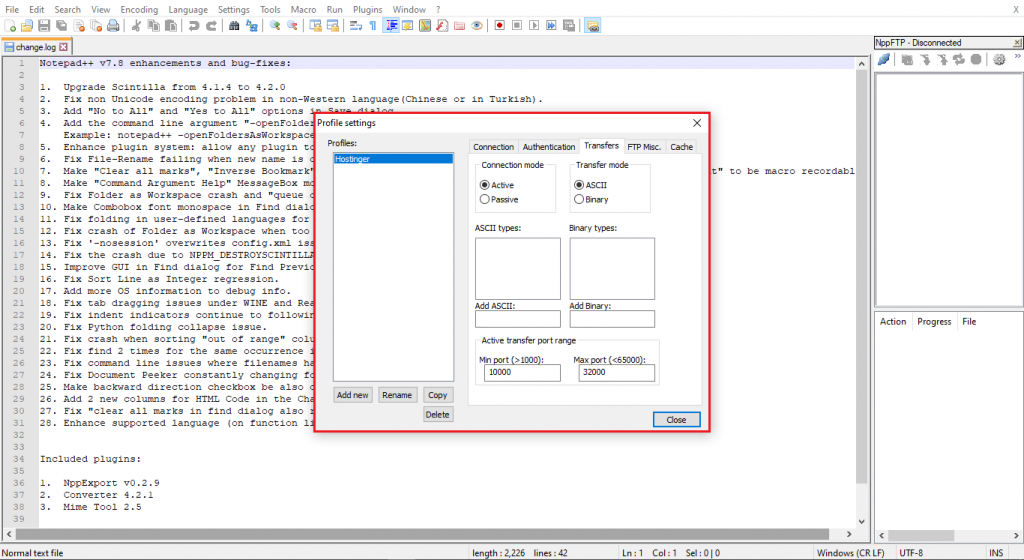
Task: Click the Min port field showing 10000
Action: (522, 373)
